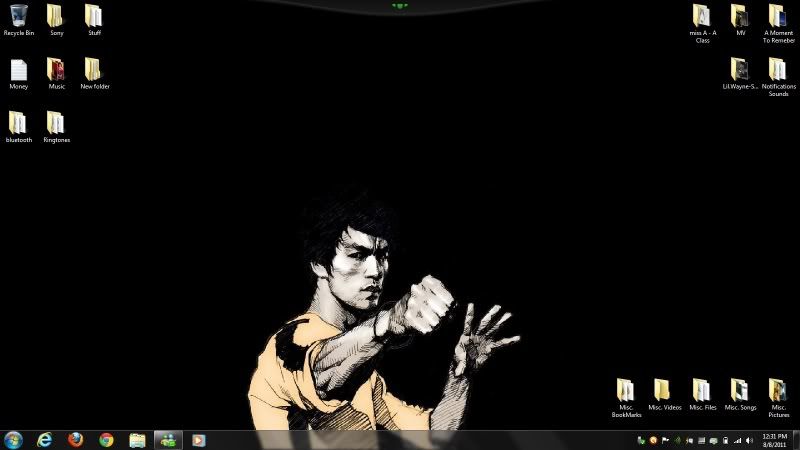Image resolution: width=800 pixels, height=450 pixels.
Task: Click the battery power tray icon
Action: [x=726, y=440]
